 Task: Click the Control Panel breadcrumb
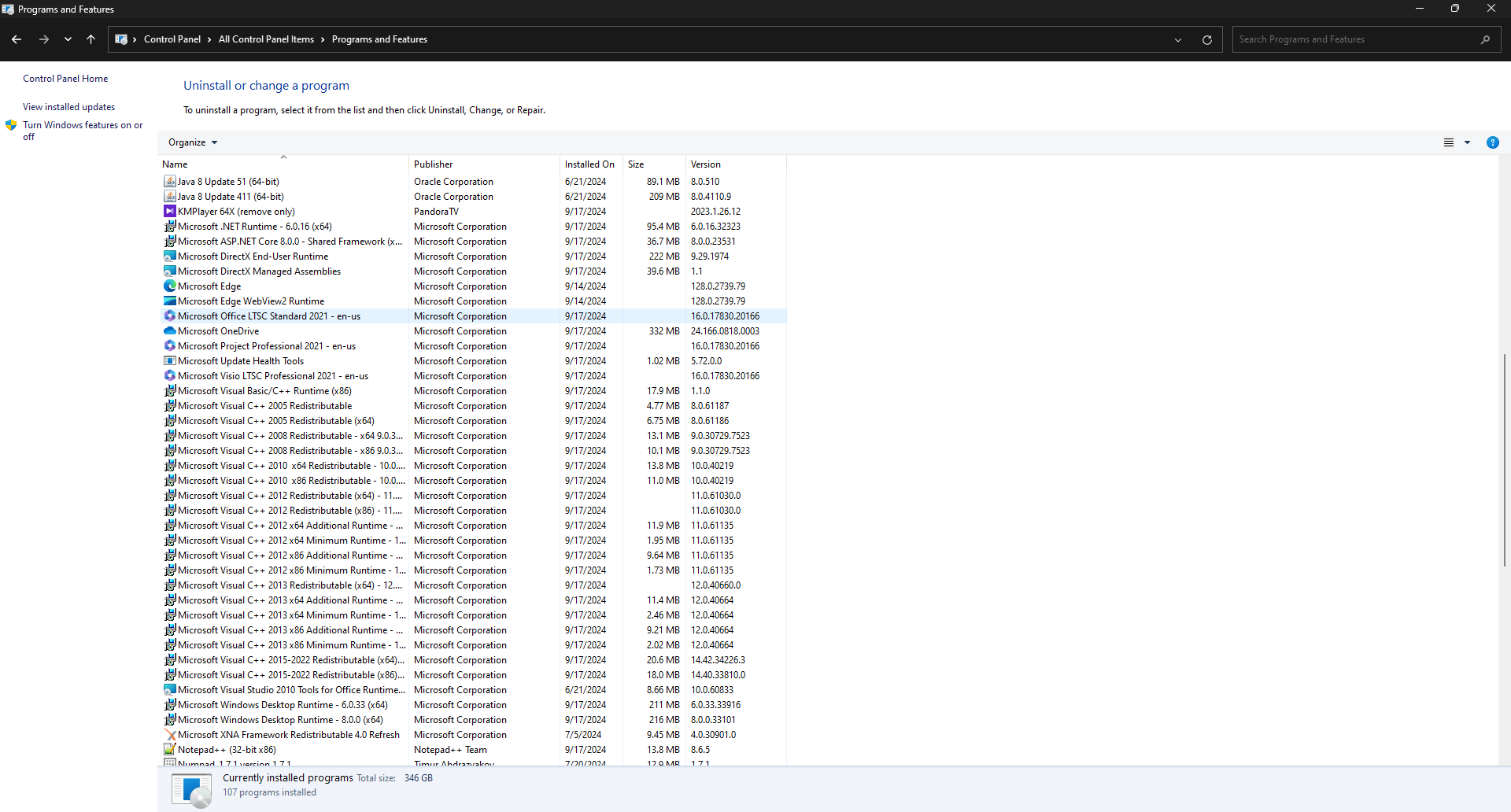tap(172, 39)
